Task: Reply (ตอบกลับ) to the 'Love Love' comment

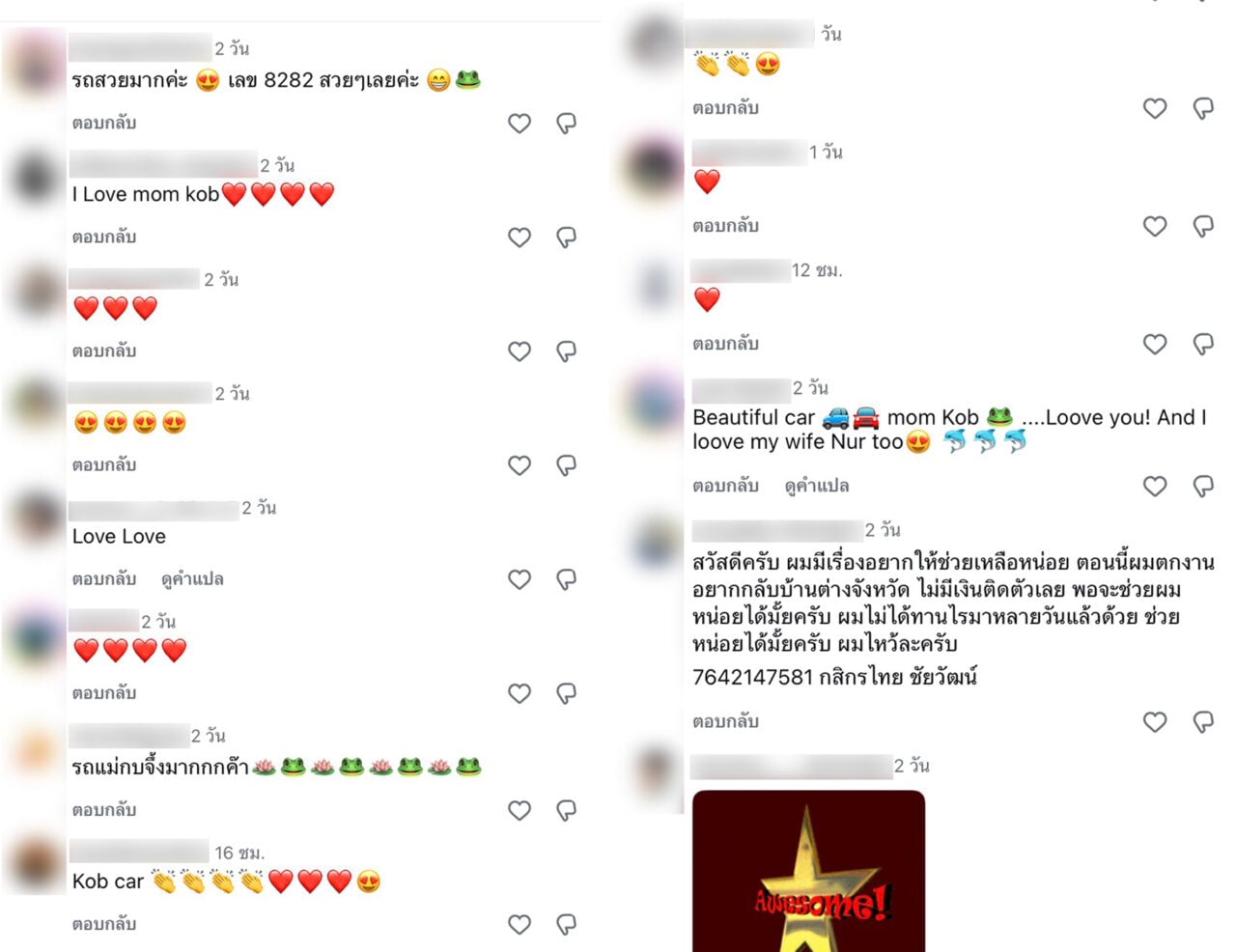Action: [104, 579]
